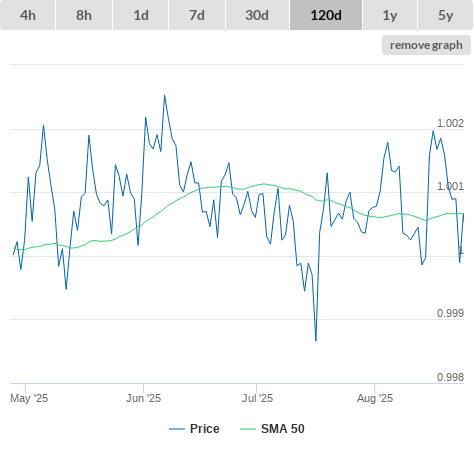The width and height of the screenshot is (474, 455).
Task: Click the green SMA 50 legend line marker
Action: coord(248,429)
